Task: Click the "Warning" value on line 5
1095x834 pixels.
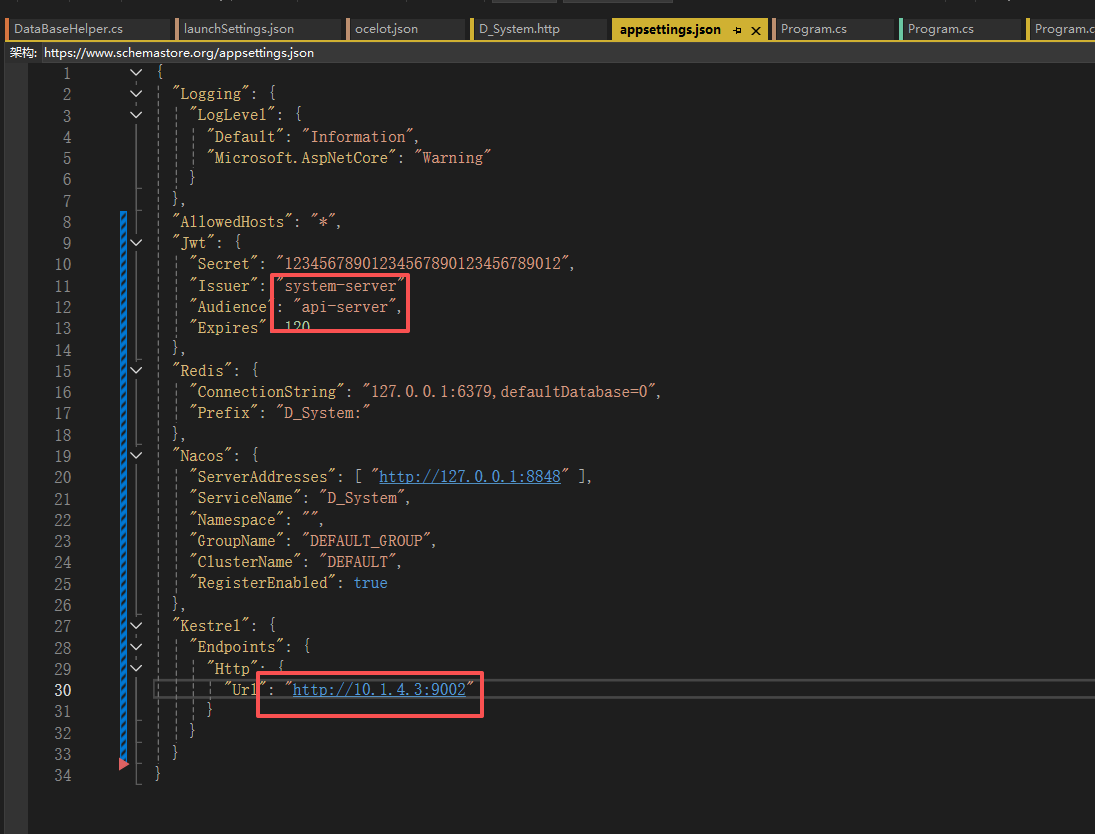Action: tap(453, 158)
